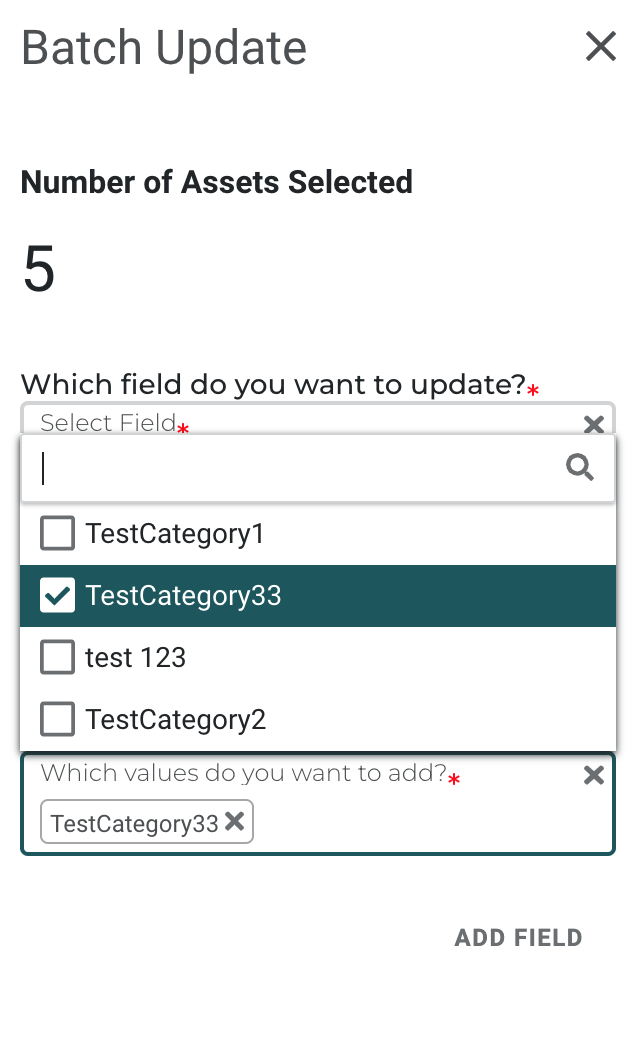Select the TestCategory1 option label
642x1056 pixels.
tap(175, 534)
